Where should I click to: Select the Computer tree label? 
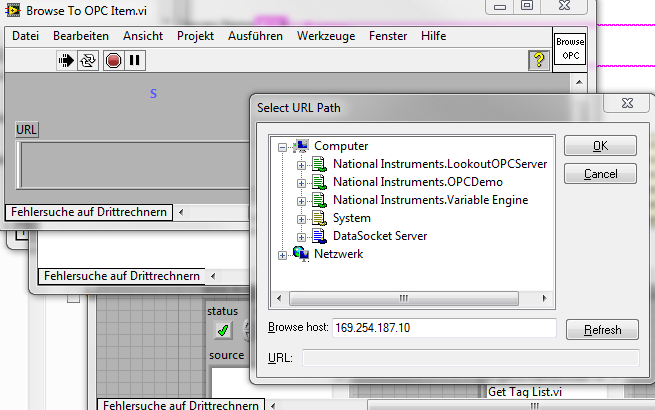[x=341, y=146]
